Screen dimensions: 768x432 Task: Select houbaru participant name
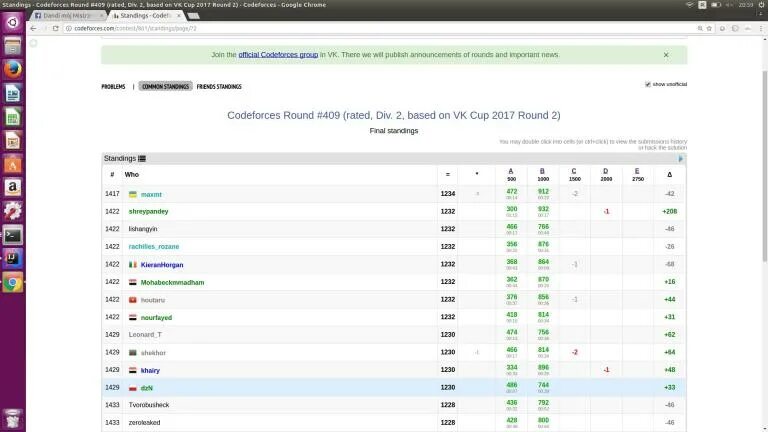(153, 300)
